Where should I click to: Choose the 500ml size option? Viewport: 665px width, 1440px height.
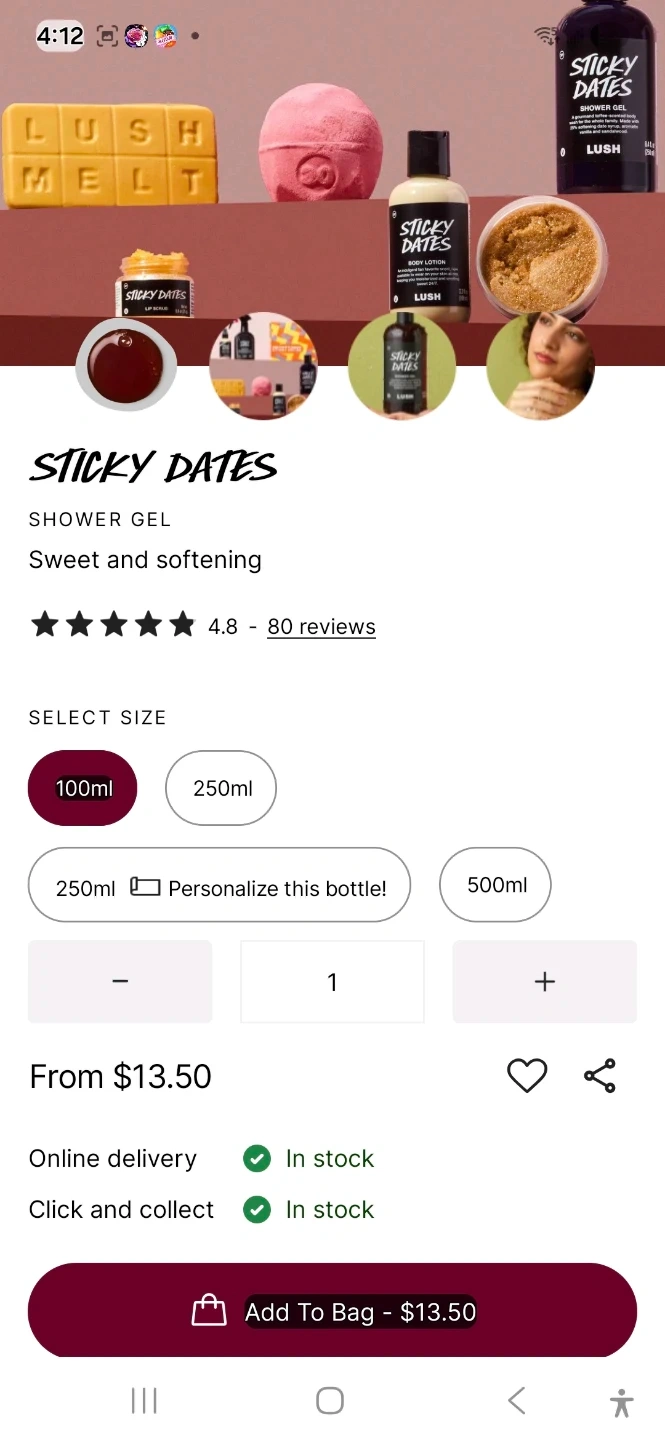click(x=496, y=885)
